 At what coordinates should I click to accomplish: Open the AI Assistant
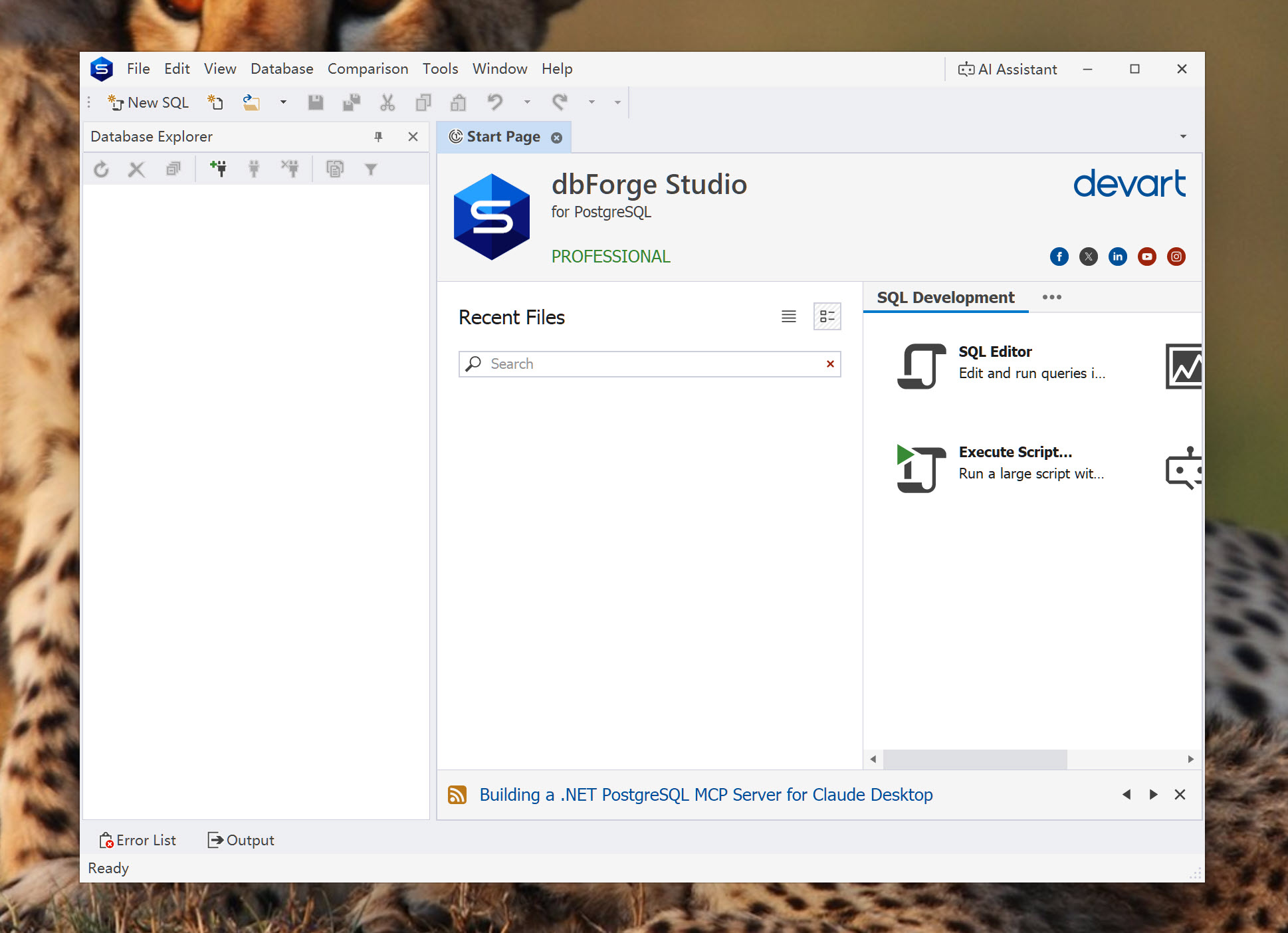[x=1008, y=69]
